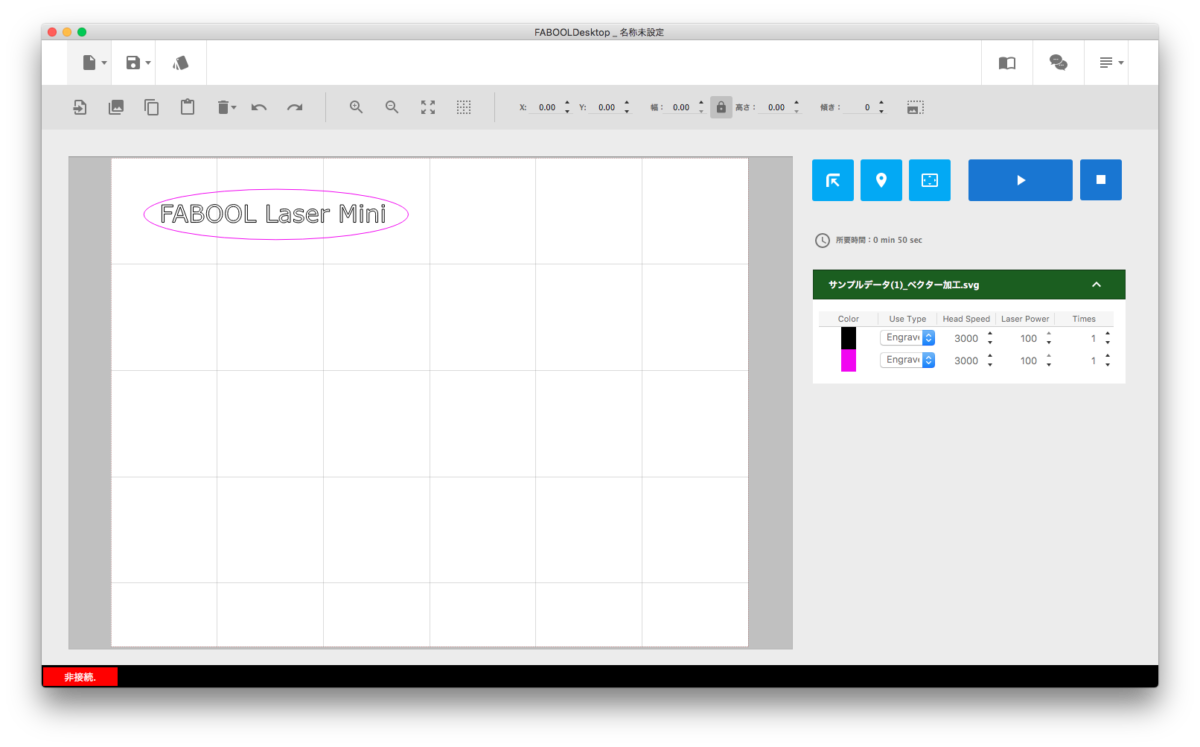Screen dimensions: 1200x747
Task: Click the 幅 width input field
Action: point(679,107)
